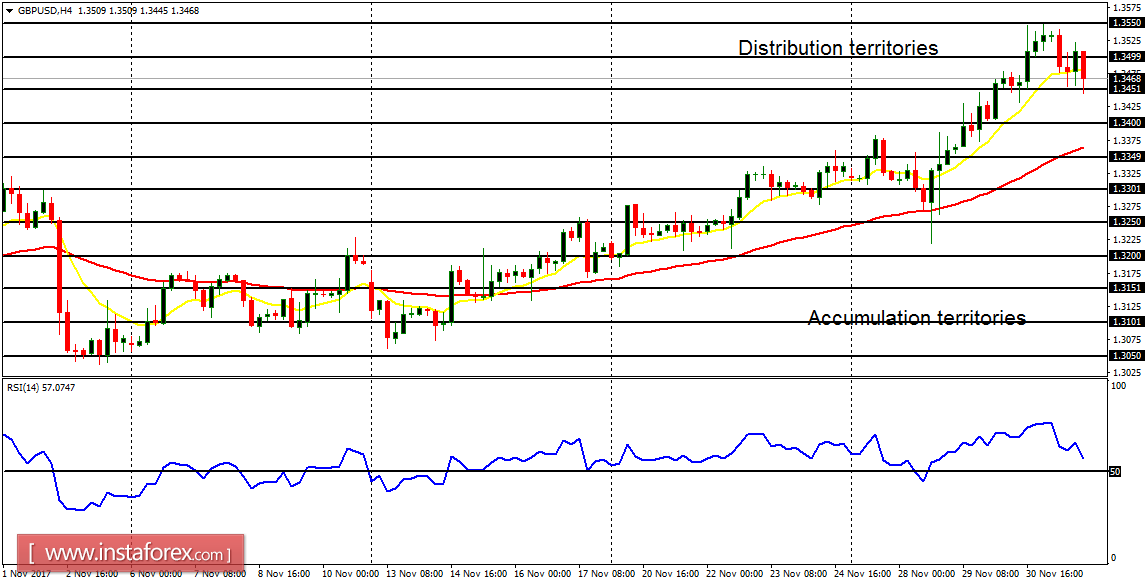Click the 1.3400 price level tag
Image resolution: width=1147 pixels, height=585 pixels.
click(x=1126, y=123)
